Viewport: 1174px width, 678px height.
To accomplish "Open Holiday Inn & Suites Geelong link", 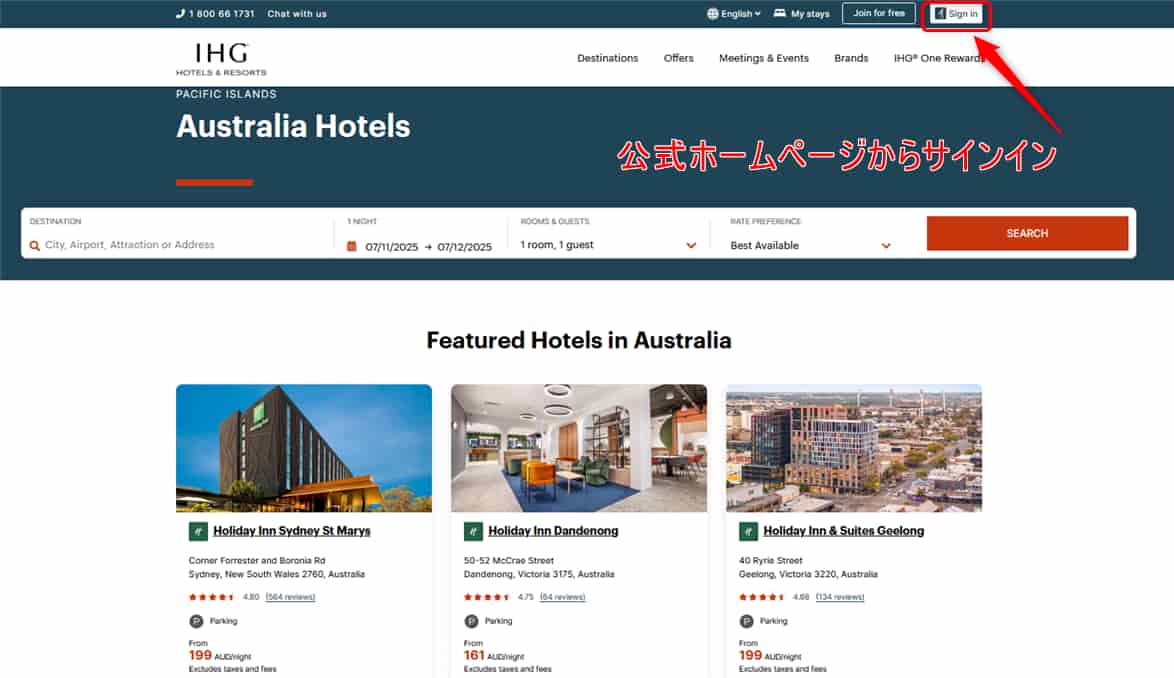I will [x=844, y=531].
